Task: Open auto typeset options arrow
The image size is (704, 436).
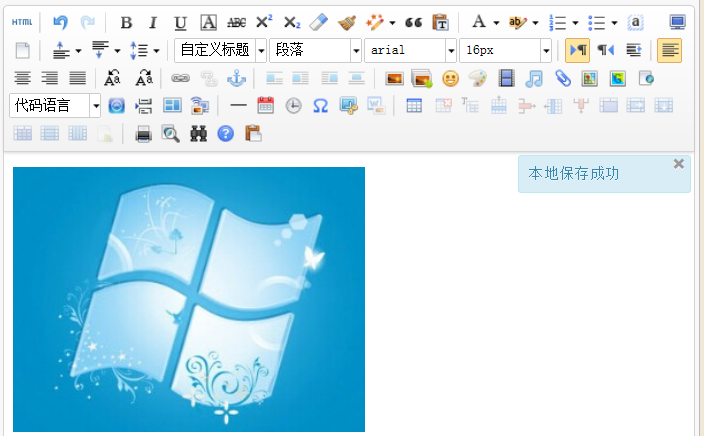Action: [392, 22]
